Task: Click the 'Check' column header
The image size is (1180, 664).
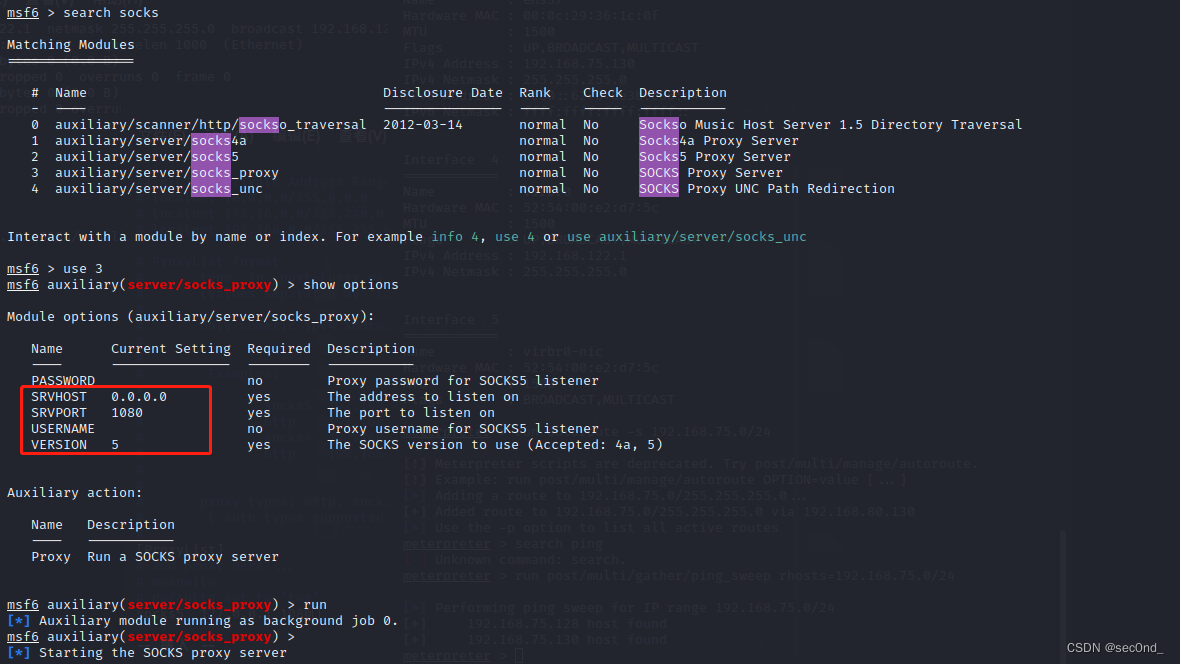Action: (603, 93)
